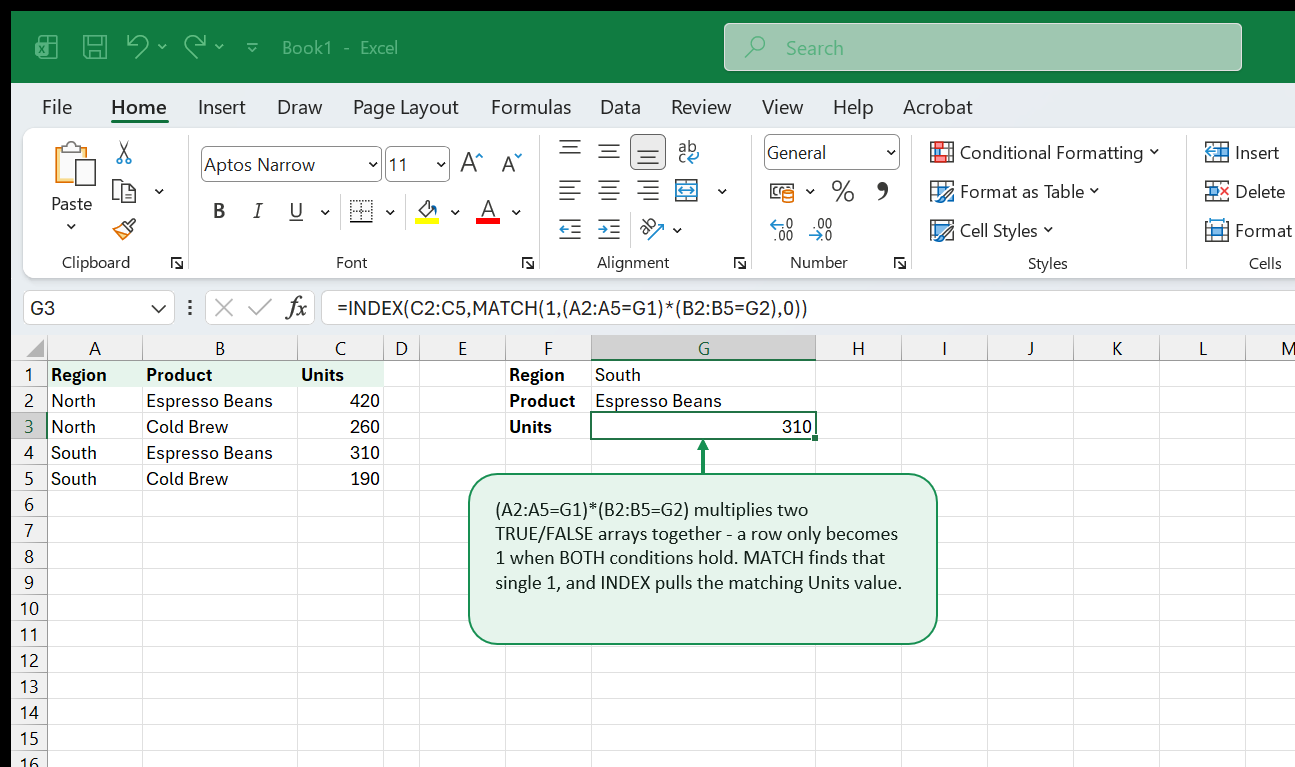Click Decrease Indent icon

tap(570, 229)
